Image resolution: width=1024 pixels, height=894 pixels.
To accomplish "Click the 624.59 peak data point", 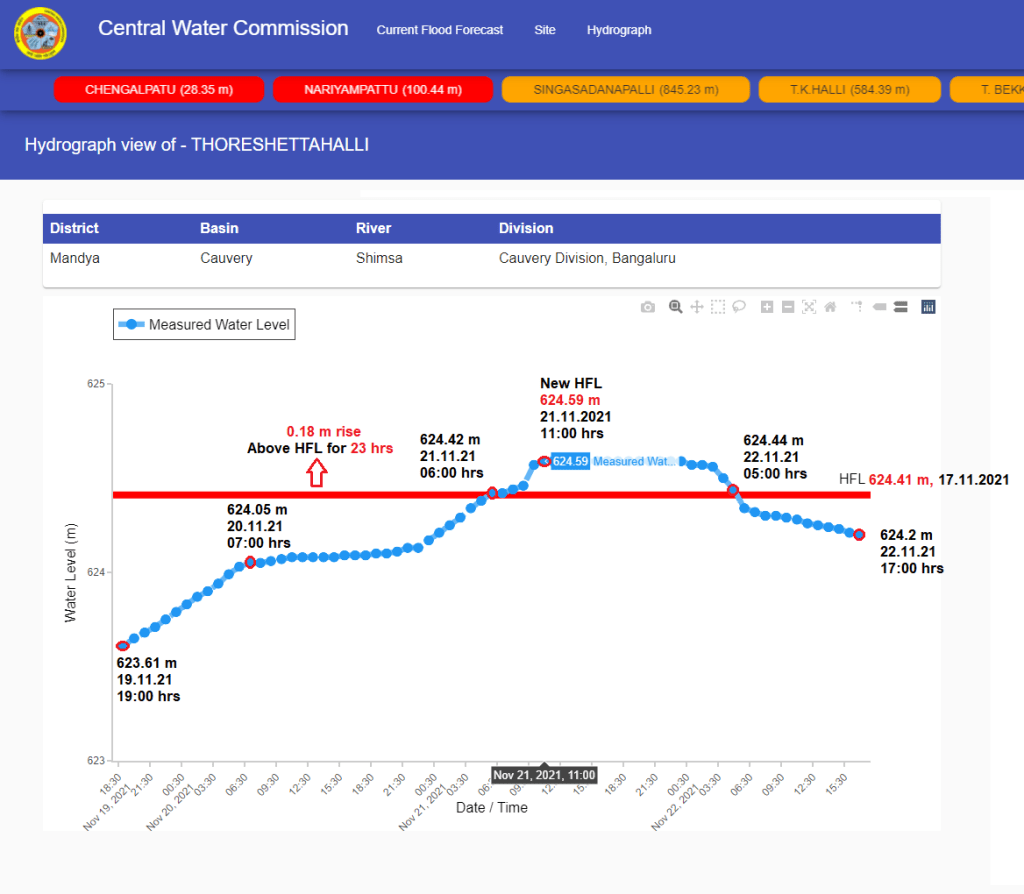I will tap(544, 461).
